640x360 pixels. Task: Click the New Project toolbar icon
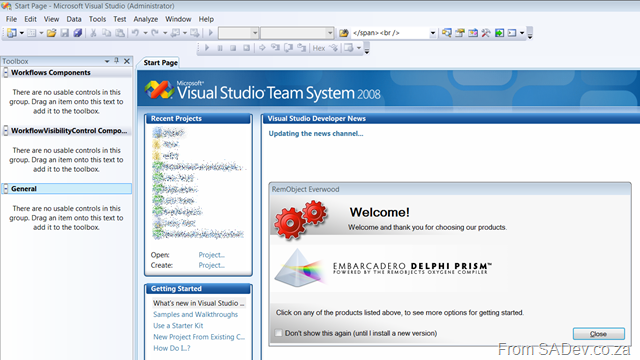click(11, 33)
